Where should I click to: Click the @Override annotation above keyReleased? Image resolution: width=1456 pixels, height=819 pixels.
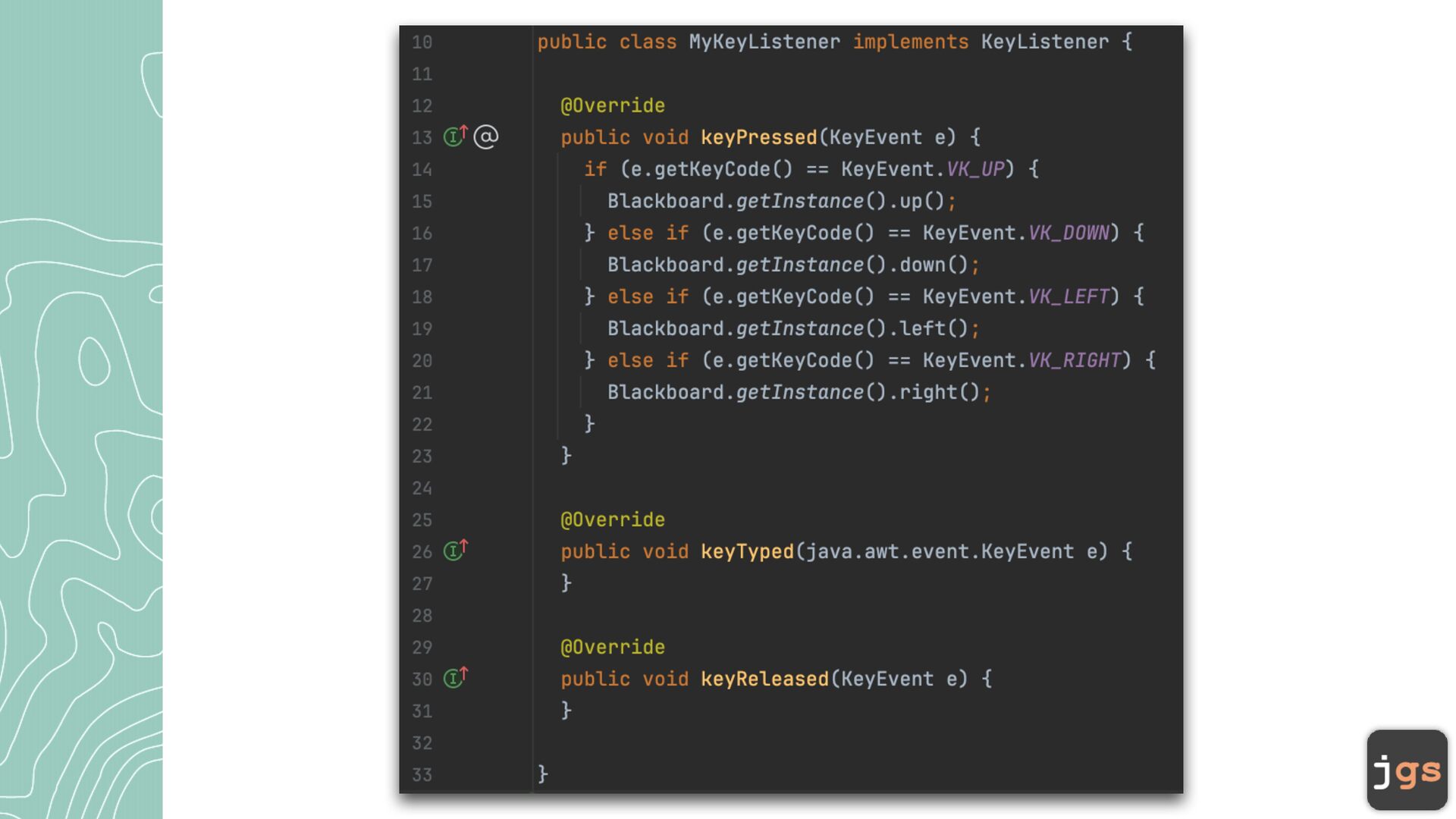click(x=613, y=647)
